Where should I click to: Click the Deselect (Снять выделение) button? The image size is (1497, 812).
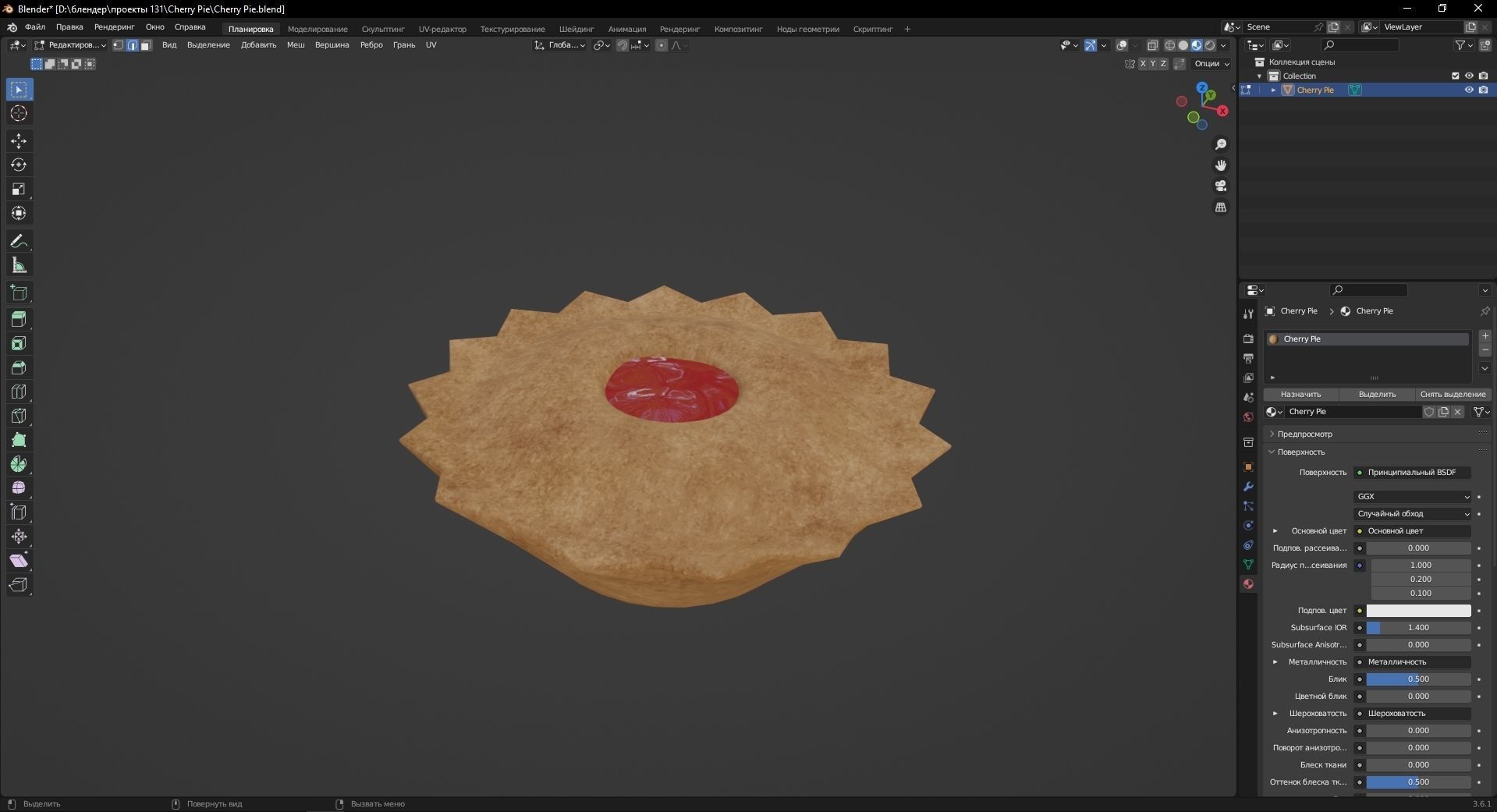(x=1453, y=394)
